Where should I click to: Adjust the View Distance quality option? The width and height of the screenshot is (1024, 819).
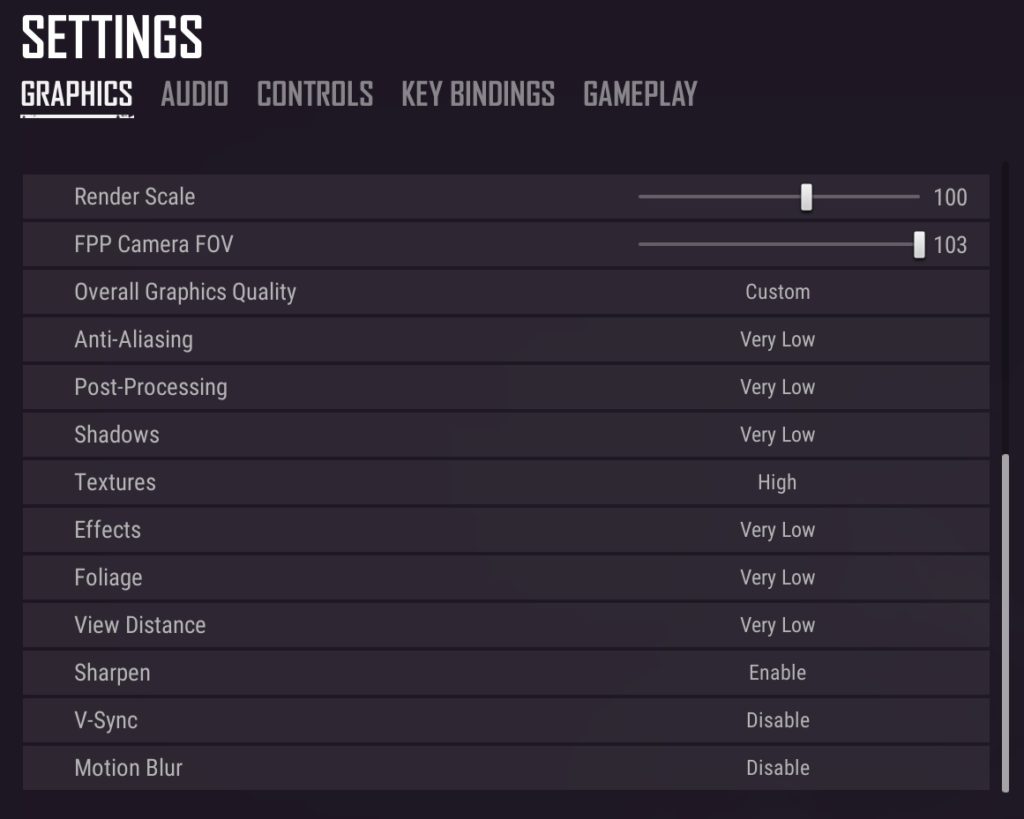(x=777, y=625)
